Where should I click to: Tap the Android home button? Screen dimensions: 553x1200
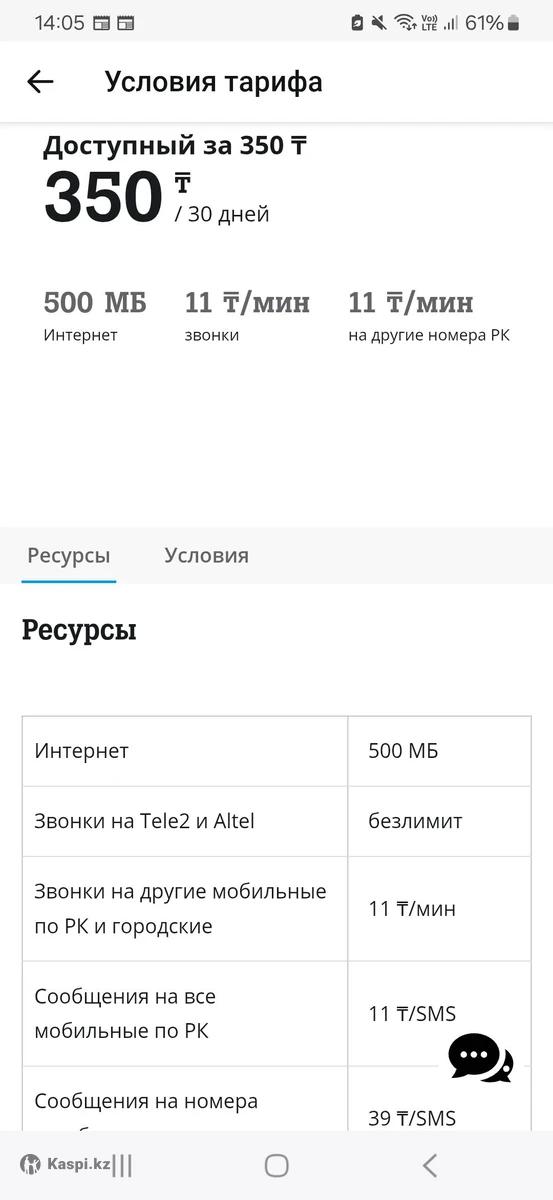(x=277, y=1165)
